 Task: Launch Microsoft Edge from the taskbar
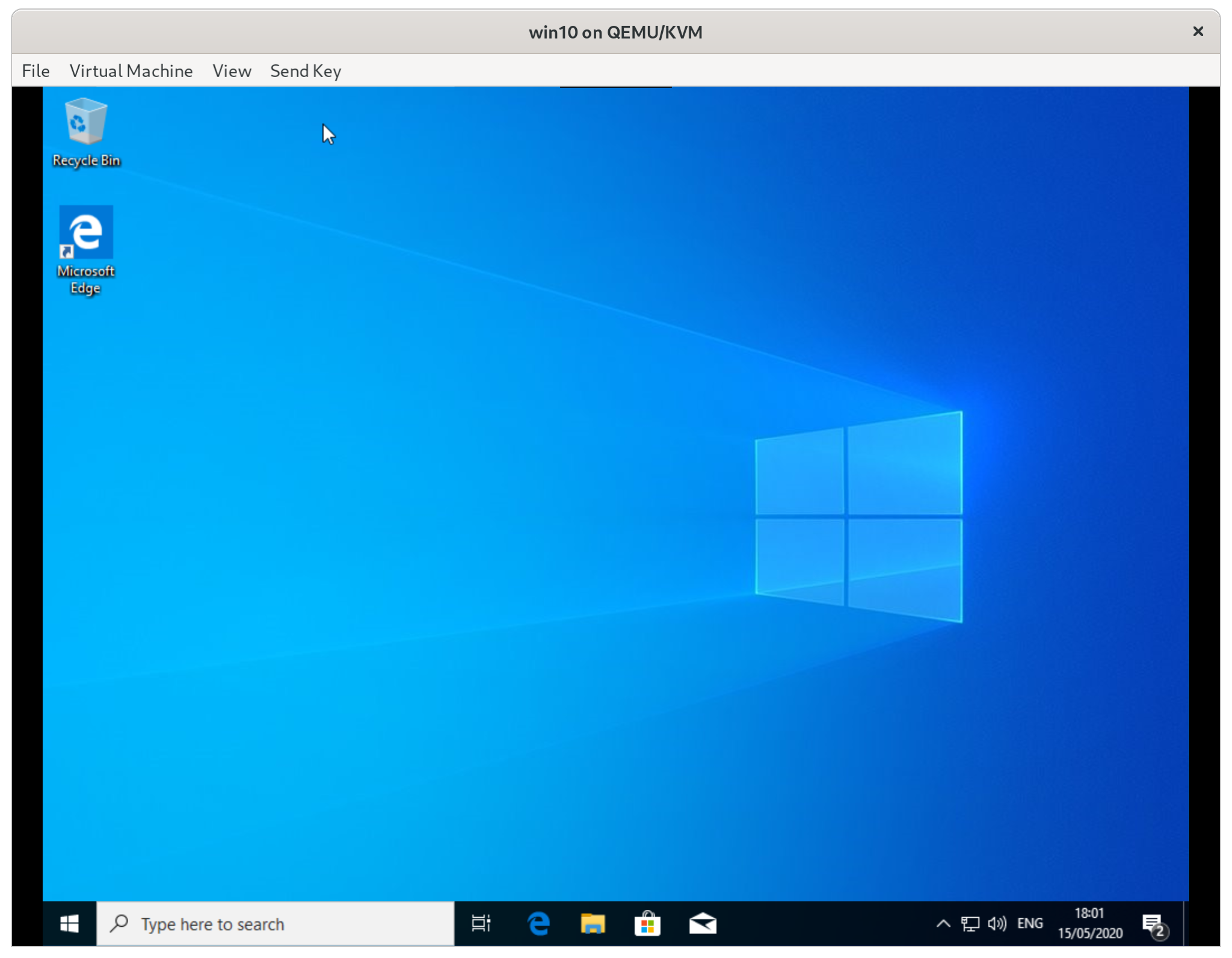pos(538,923)
